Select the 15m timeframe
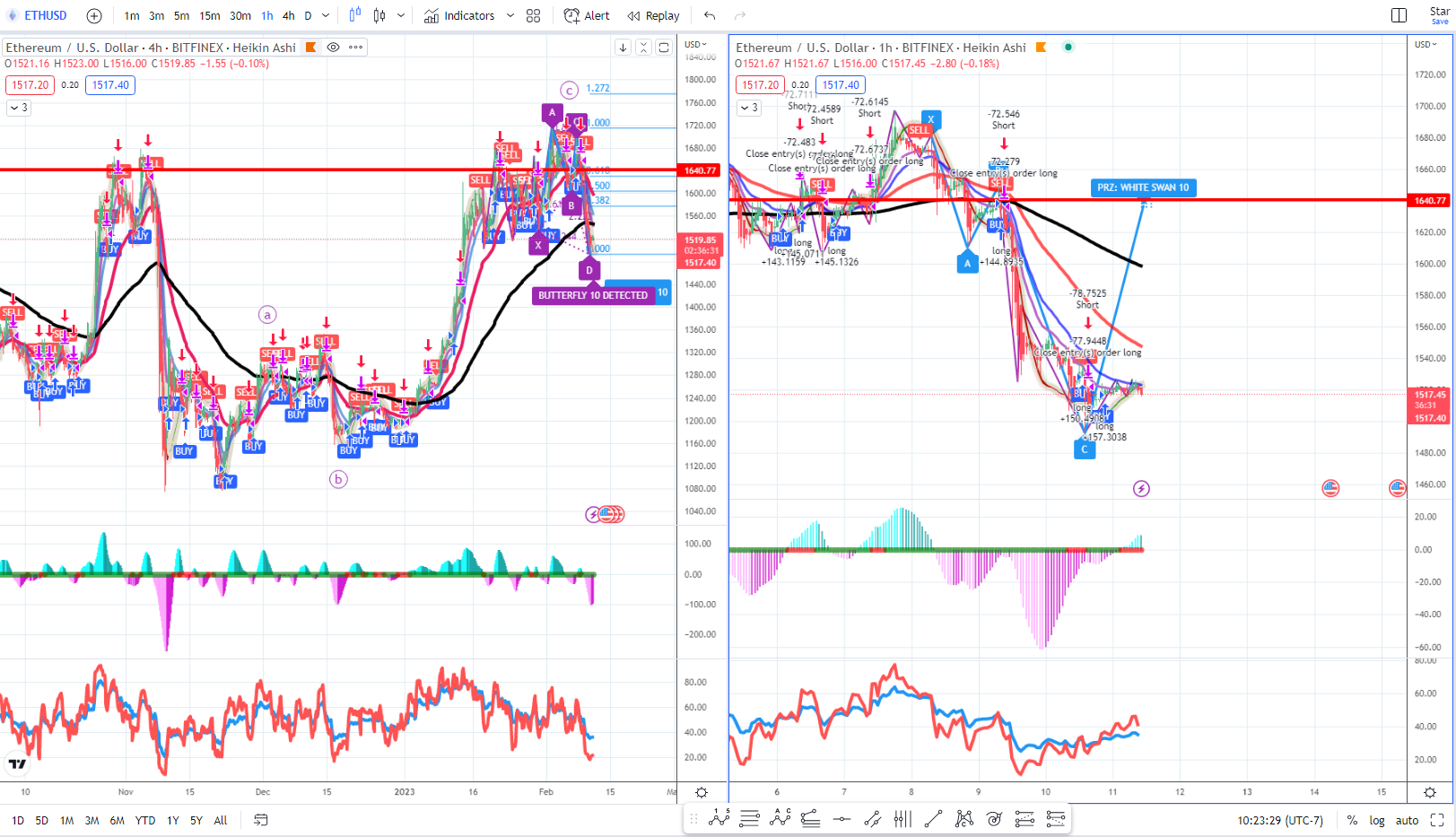This screenshot has width=1456, height=837. click(210, 15)
